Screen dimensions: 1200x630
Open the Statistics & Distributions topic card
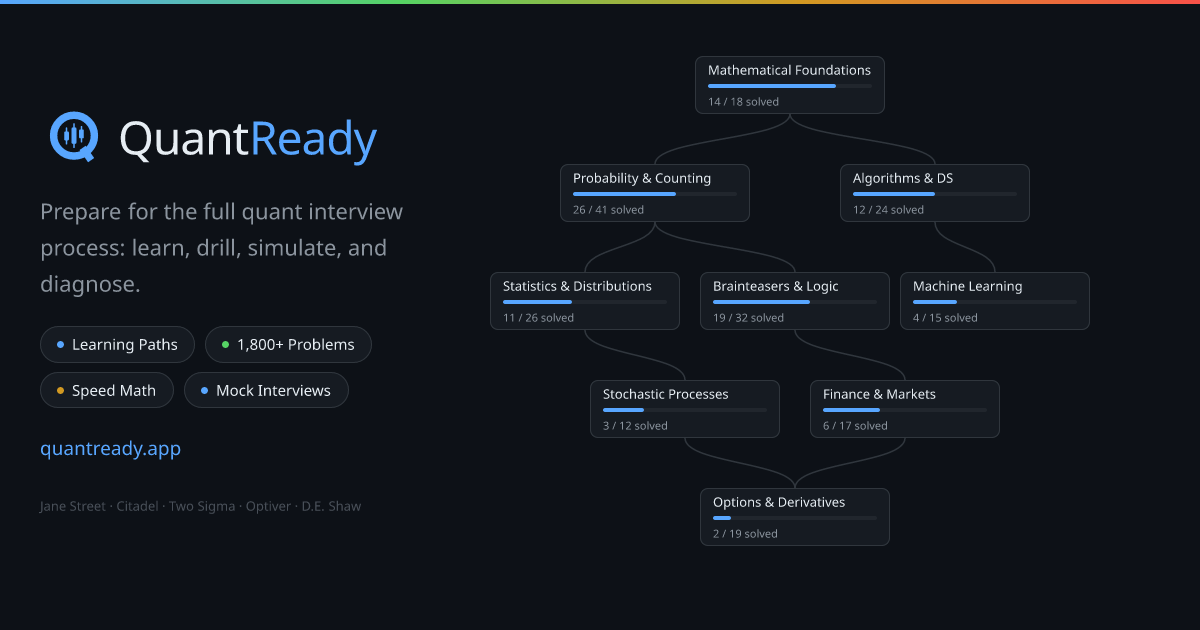click(x=585, y=301)
